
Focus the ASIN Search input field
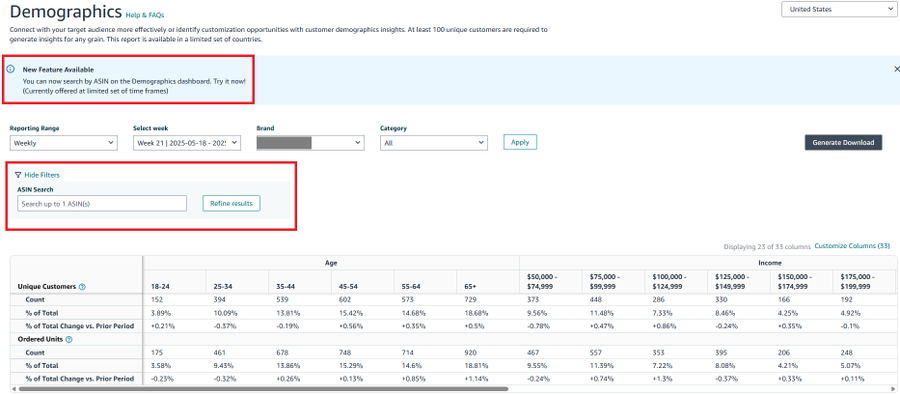[x=102, y=203]
